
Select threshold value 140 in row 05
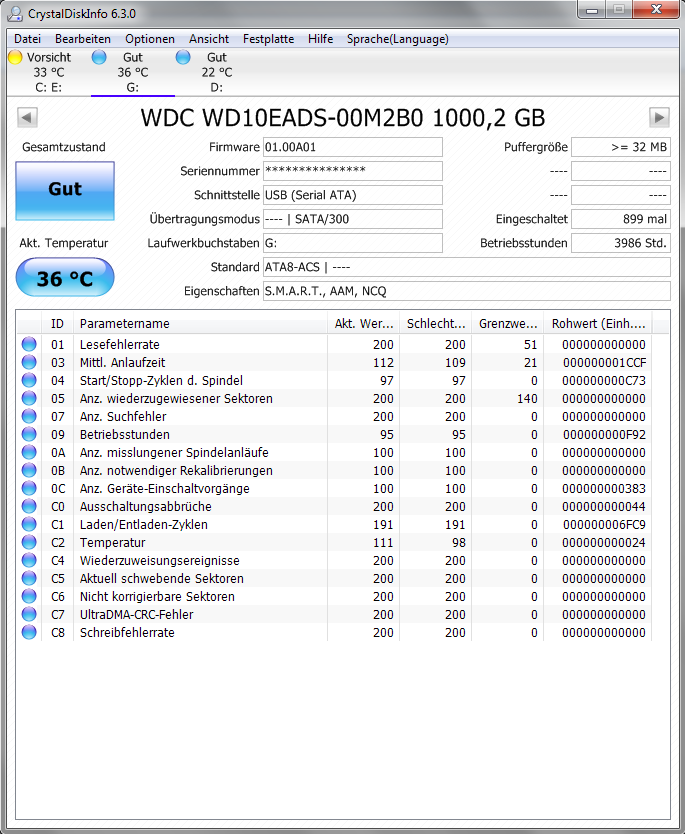527,399
